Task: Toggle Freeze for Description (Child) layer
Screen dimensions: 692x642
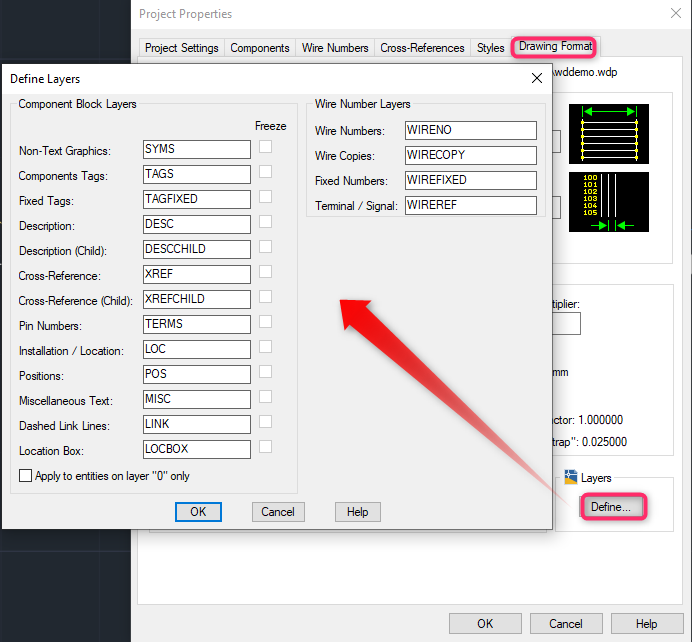Action: (x=265, y=247)
